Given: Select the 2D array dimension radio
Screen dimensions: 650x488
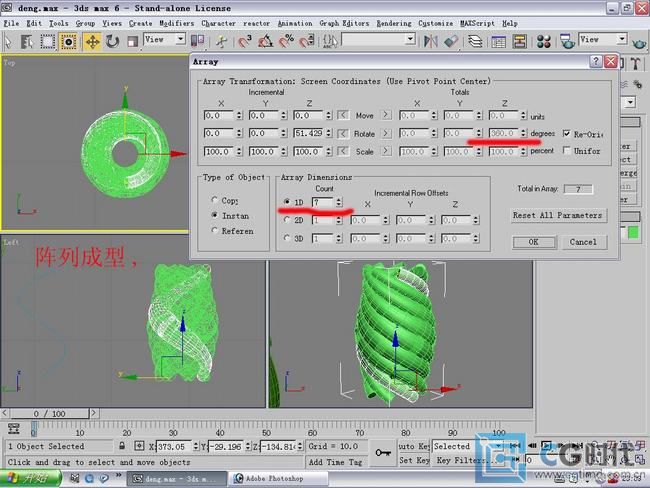Looking at the screenshot, I should [x=287, y=220].
